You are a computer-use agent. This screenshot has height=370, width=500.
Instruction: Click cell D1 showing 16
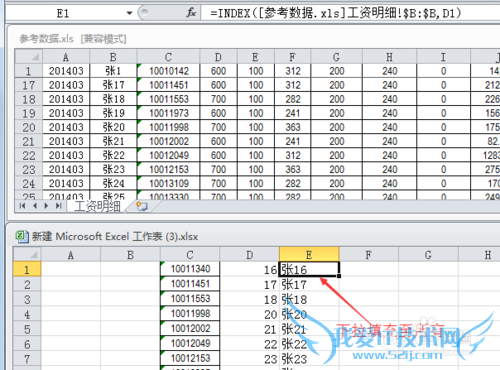(x=249, y=269)
